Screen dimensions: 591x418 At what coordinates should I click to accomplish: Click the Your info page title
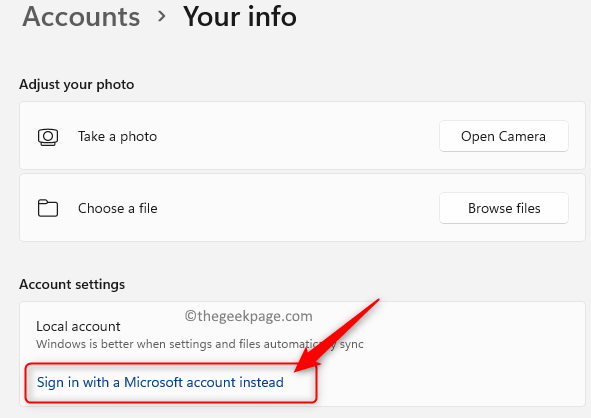[240, 17]
